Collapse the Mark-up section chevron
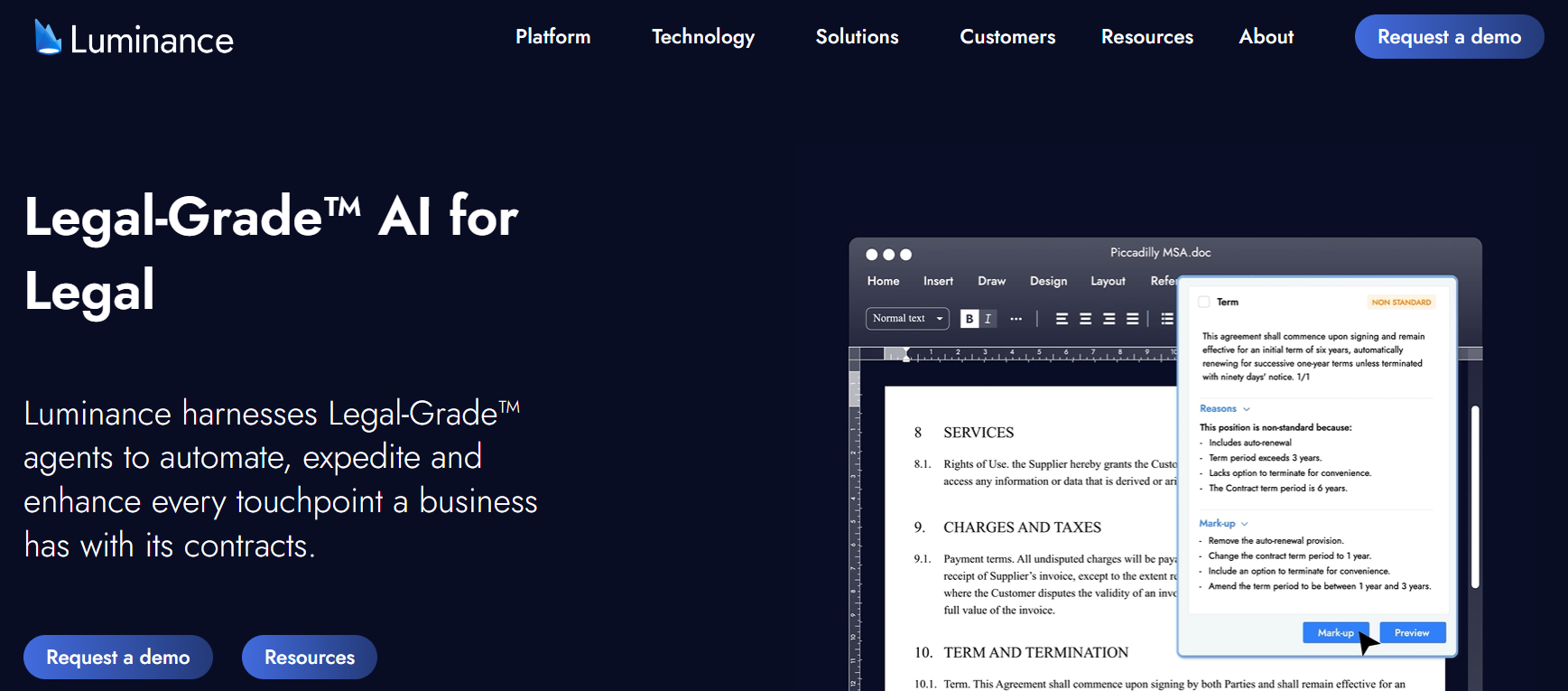The width and height of the screenshot is (1568, 691). (x=1245, y=524)
